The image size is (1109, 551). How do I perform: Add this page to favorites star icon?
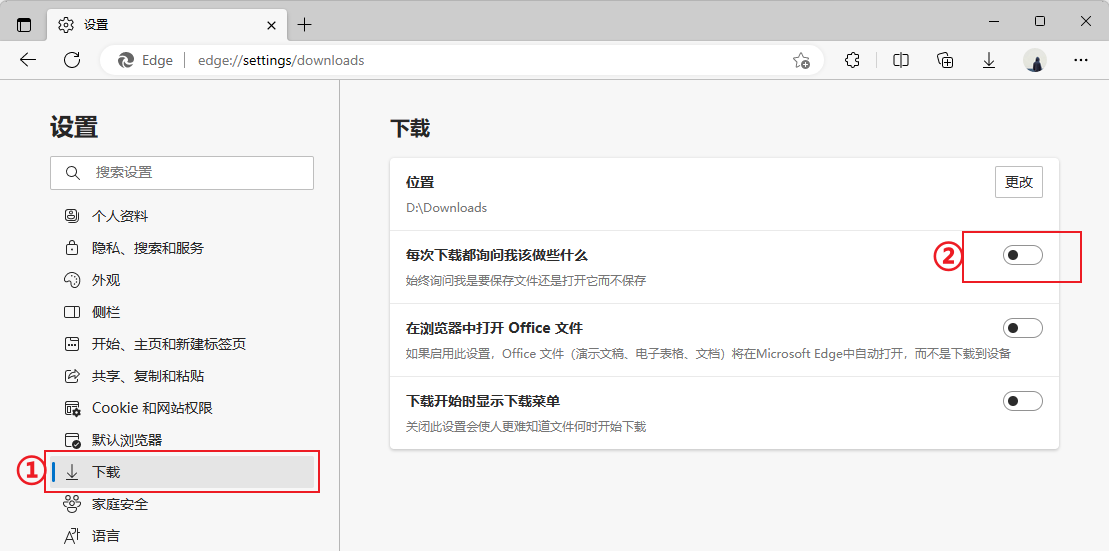[801, 60]
